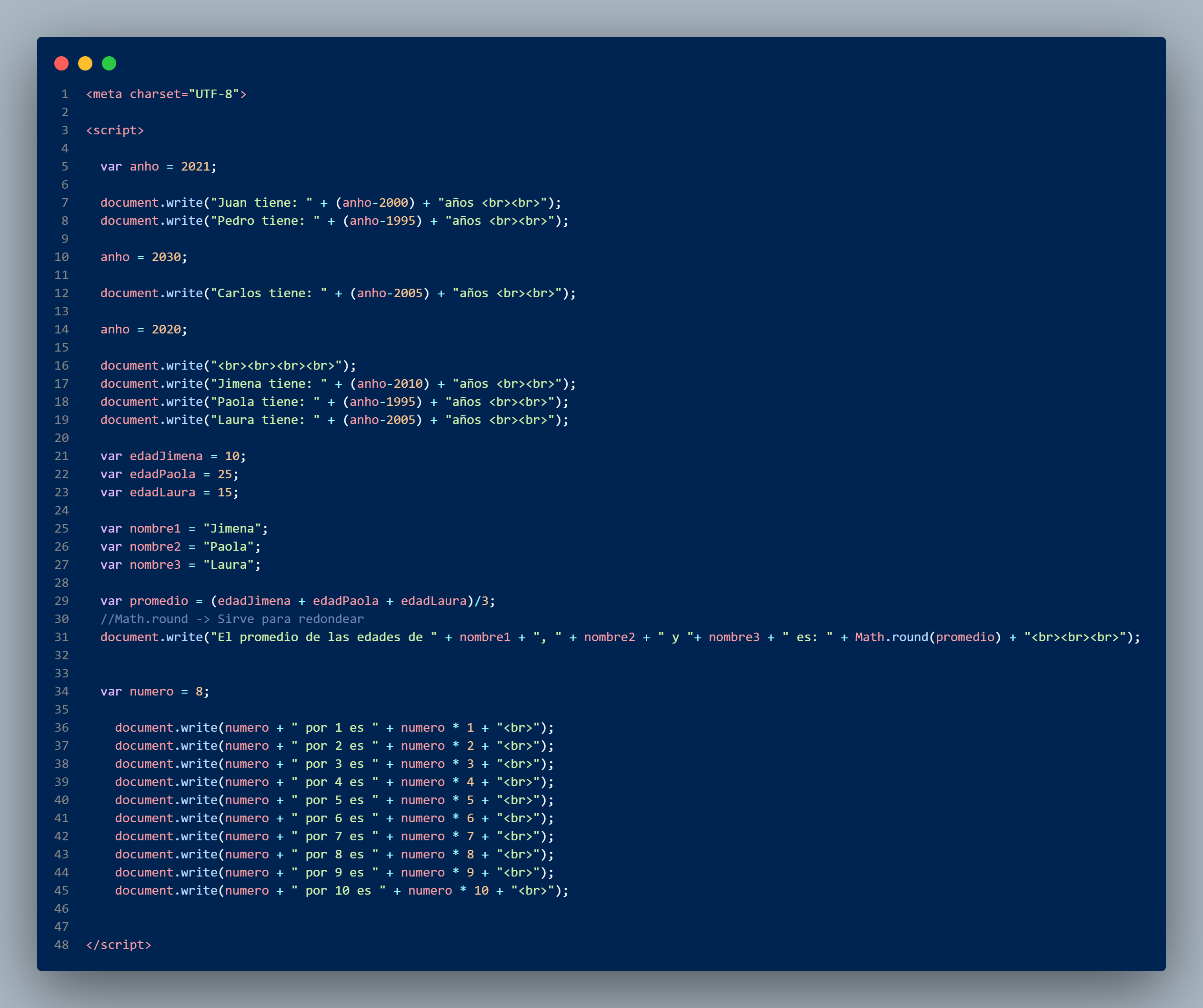The width and height of the screenshot is (1203, 1008).
Task: Click the 'por 10 es' line
Action: coord(342,890)
